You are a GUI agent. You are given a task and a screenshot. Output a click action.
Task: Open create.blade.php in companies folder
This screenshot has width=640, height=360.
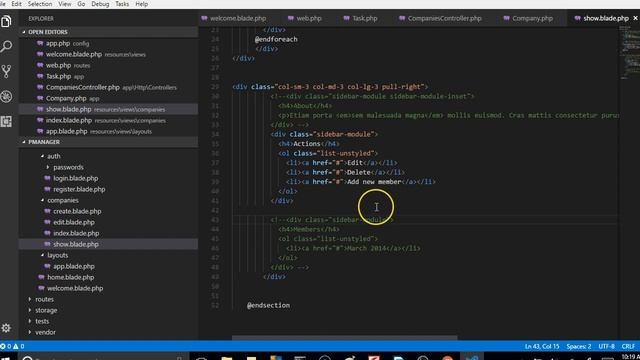[x=109, y=211]
